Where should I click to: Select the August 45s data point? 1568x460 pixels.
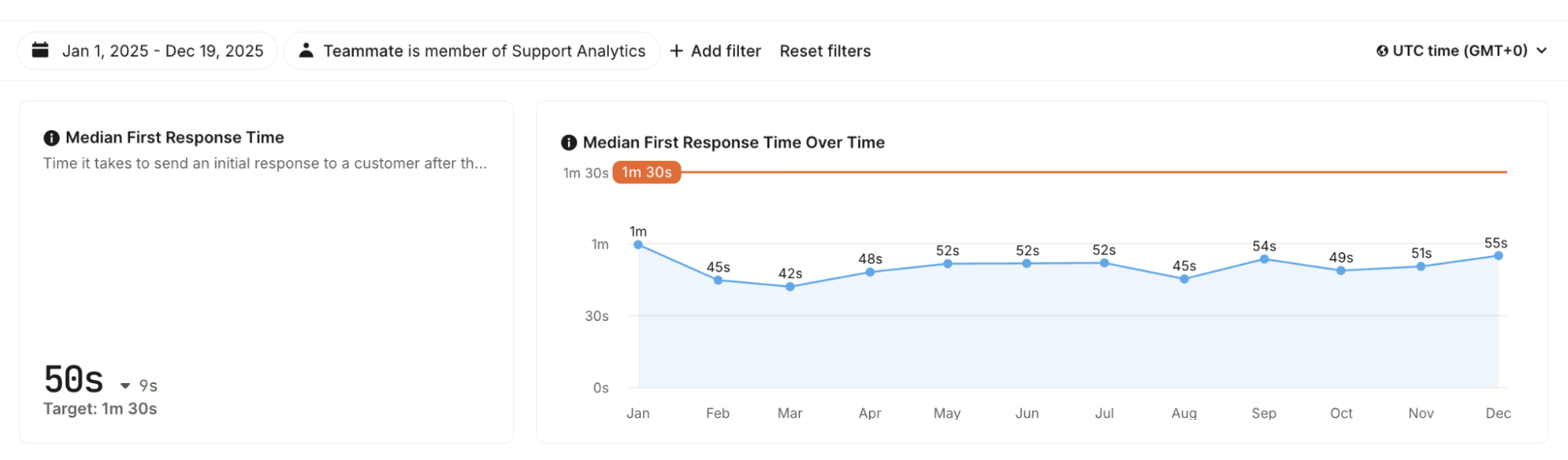[x=1184, y=279]
